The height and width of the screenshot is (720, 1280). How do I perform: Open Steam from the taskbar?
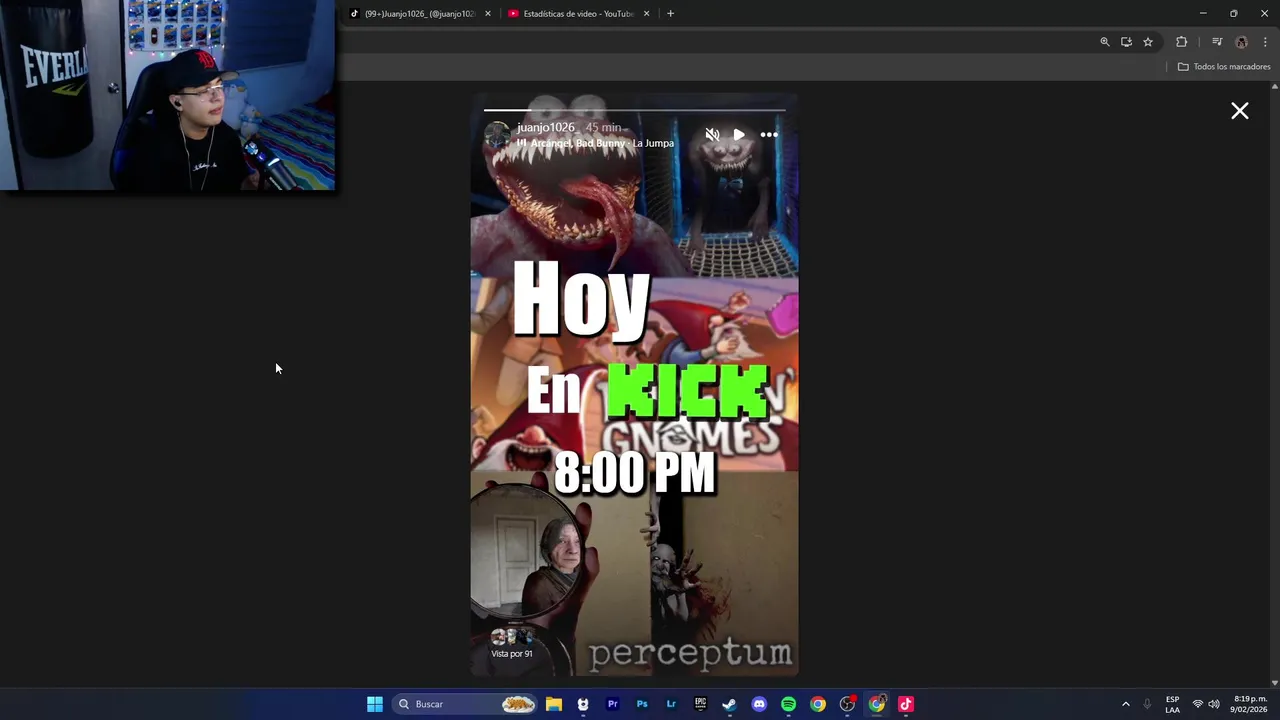click(x=730, y=704)
